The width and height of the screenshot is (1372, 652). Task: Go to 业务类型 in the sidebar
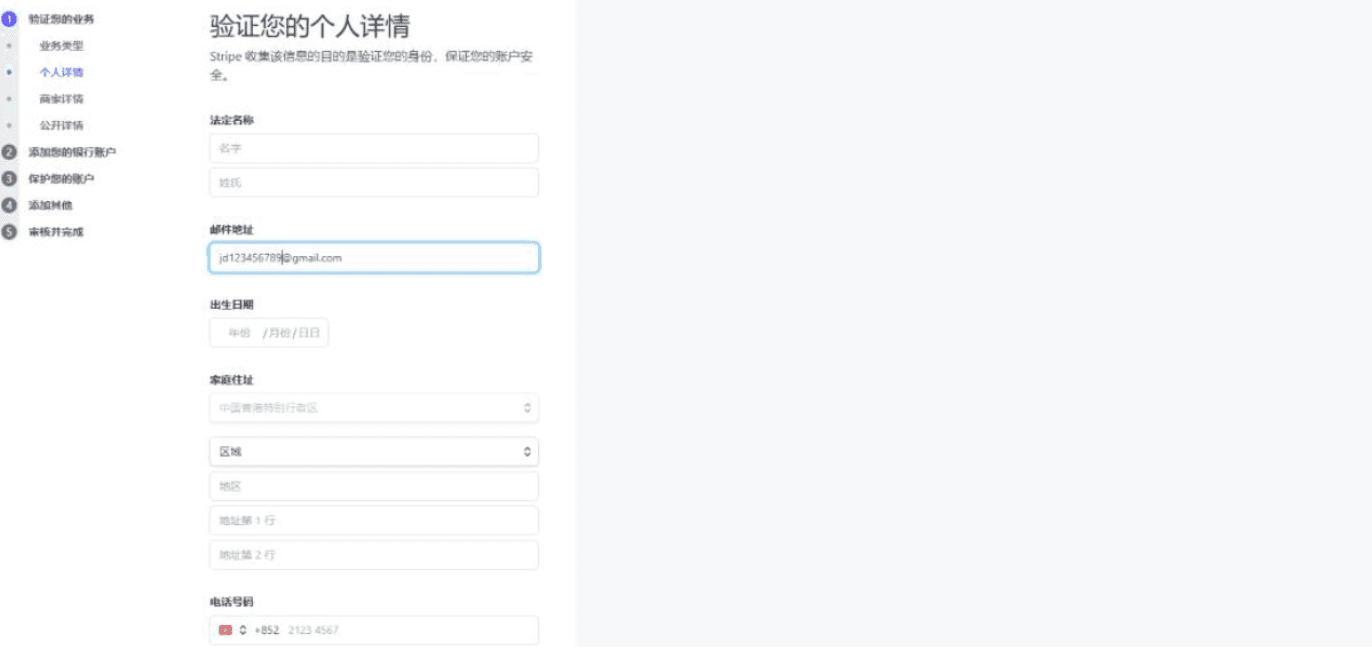(61, 46)
